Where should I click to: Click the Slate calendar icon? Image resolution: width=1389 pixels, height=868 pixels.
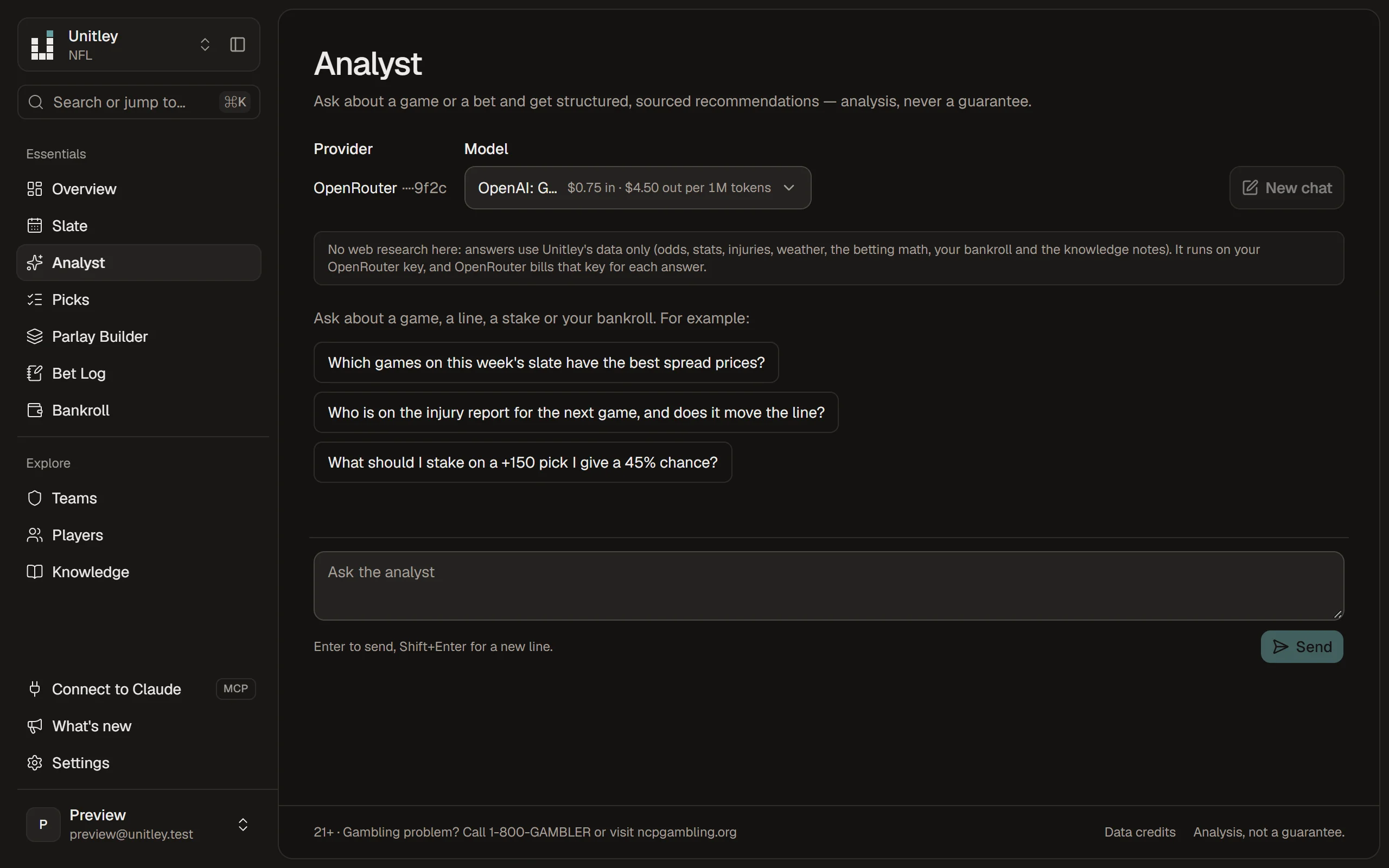point(34,226)
